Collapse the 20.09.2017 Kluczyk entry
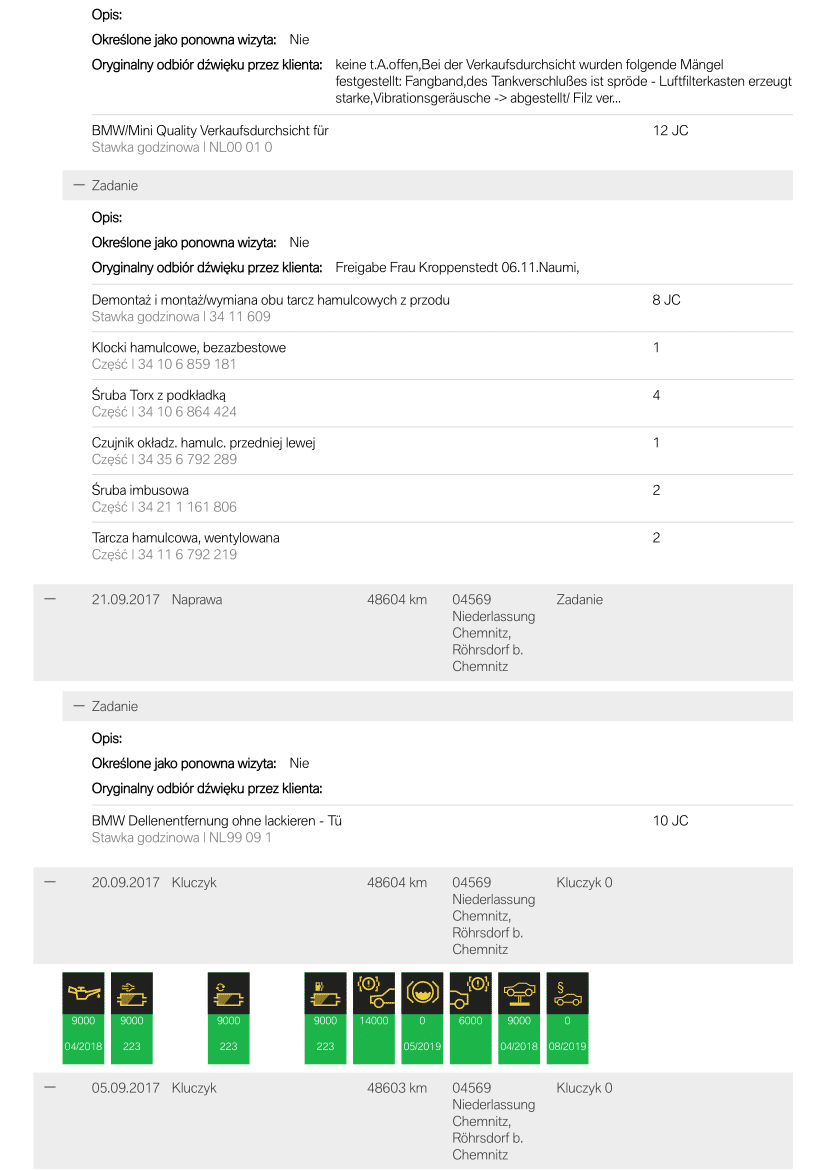The width and height of the screenshot is (827, 1170). [50, 882]
